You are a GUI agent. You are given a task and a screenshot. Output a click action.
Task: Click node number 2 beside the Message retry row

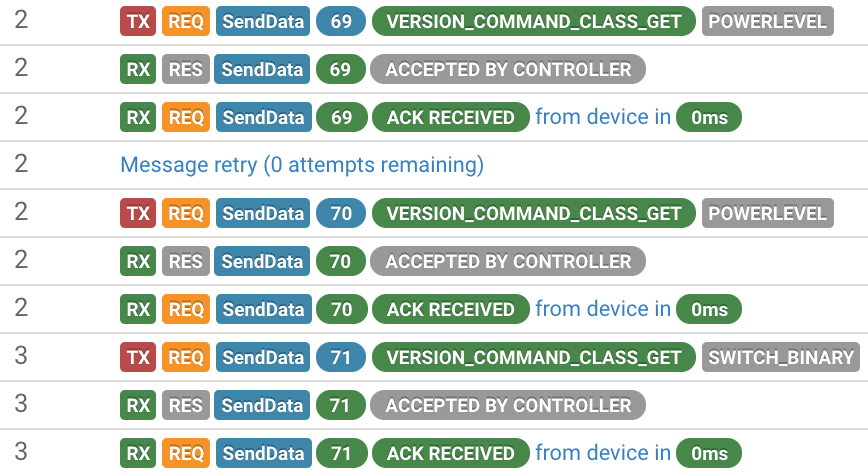(21, 165)
